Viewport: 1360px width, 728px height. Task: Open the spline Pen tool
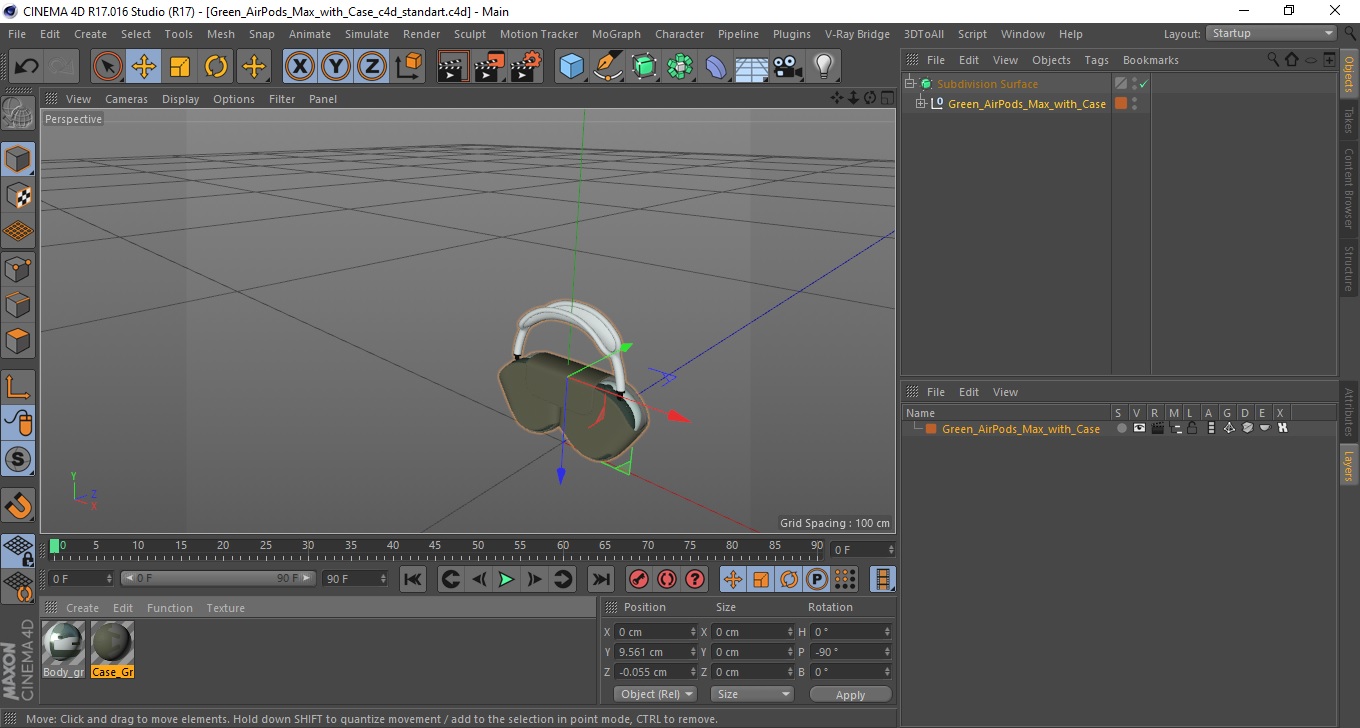608,67
